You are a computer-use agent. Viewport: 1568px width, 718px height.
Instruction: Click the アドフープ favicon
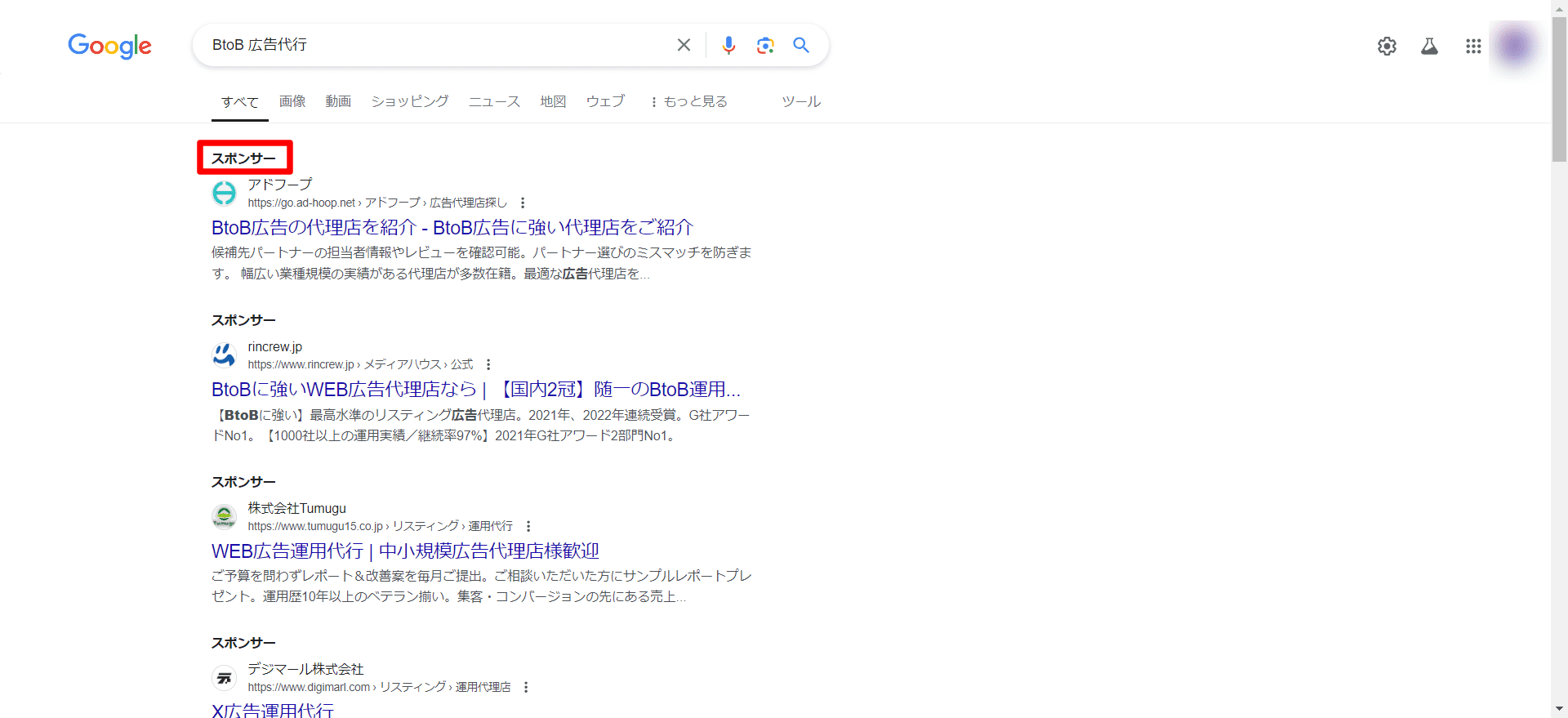224,193
